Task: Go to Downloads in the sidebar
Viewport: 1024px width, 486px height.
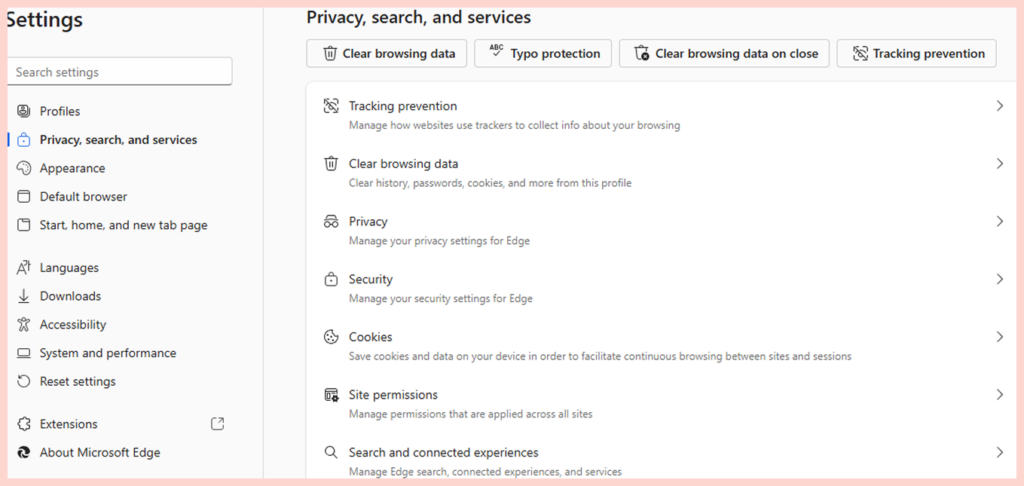Action: click(70, 296)
